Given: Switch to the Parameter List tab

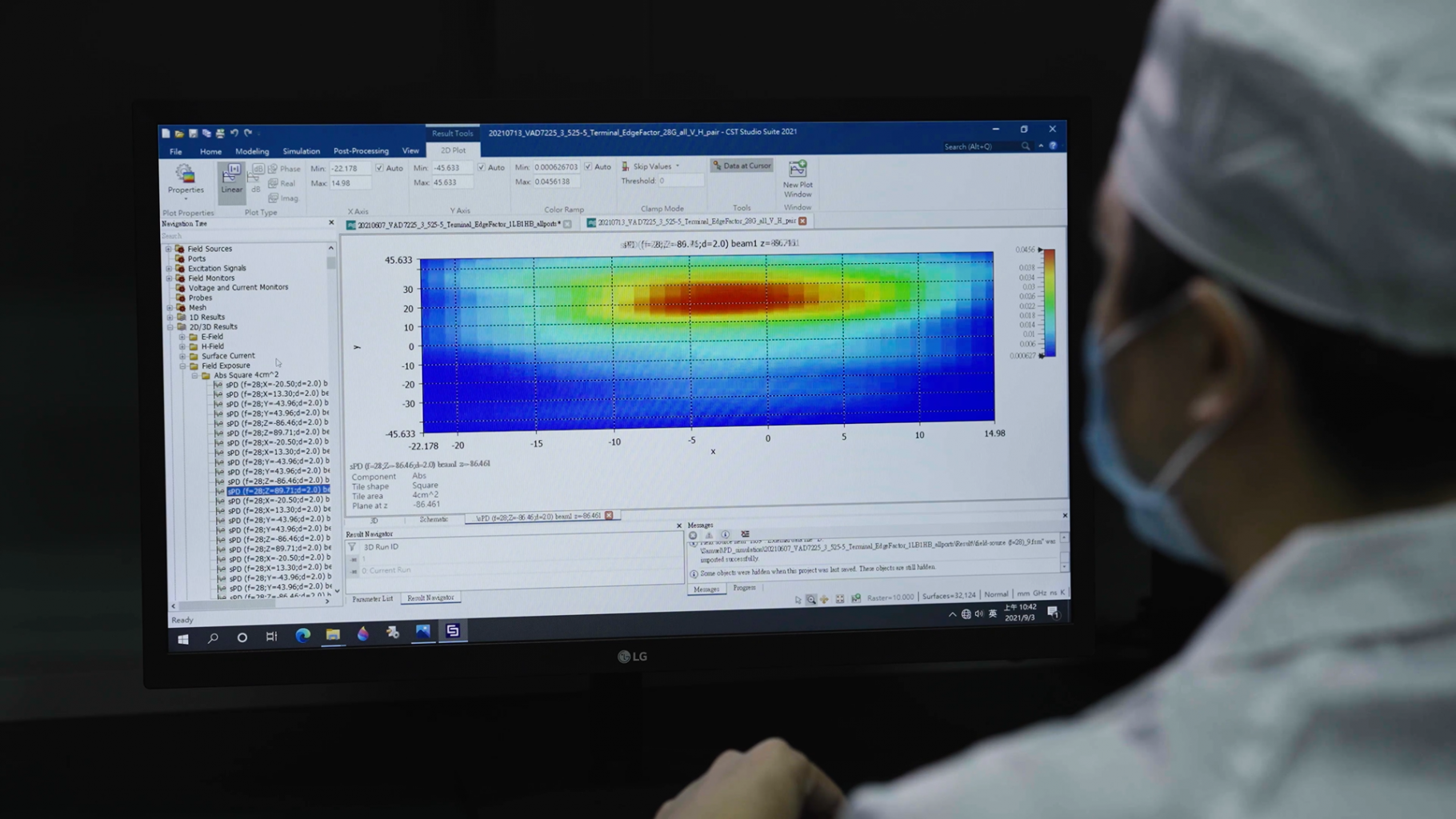Looking at the screenshot, I should (x=372, y=598).
